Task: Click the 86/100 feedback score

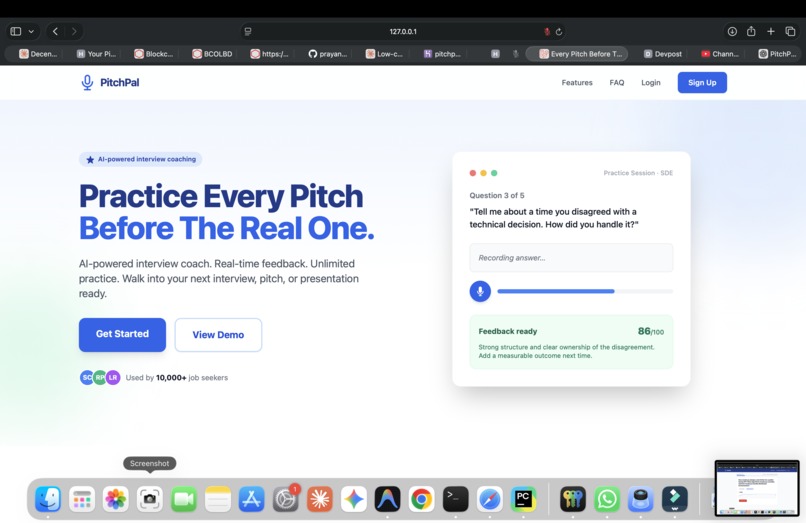Action: pyautogui.click(x=651, y=331)
